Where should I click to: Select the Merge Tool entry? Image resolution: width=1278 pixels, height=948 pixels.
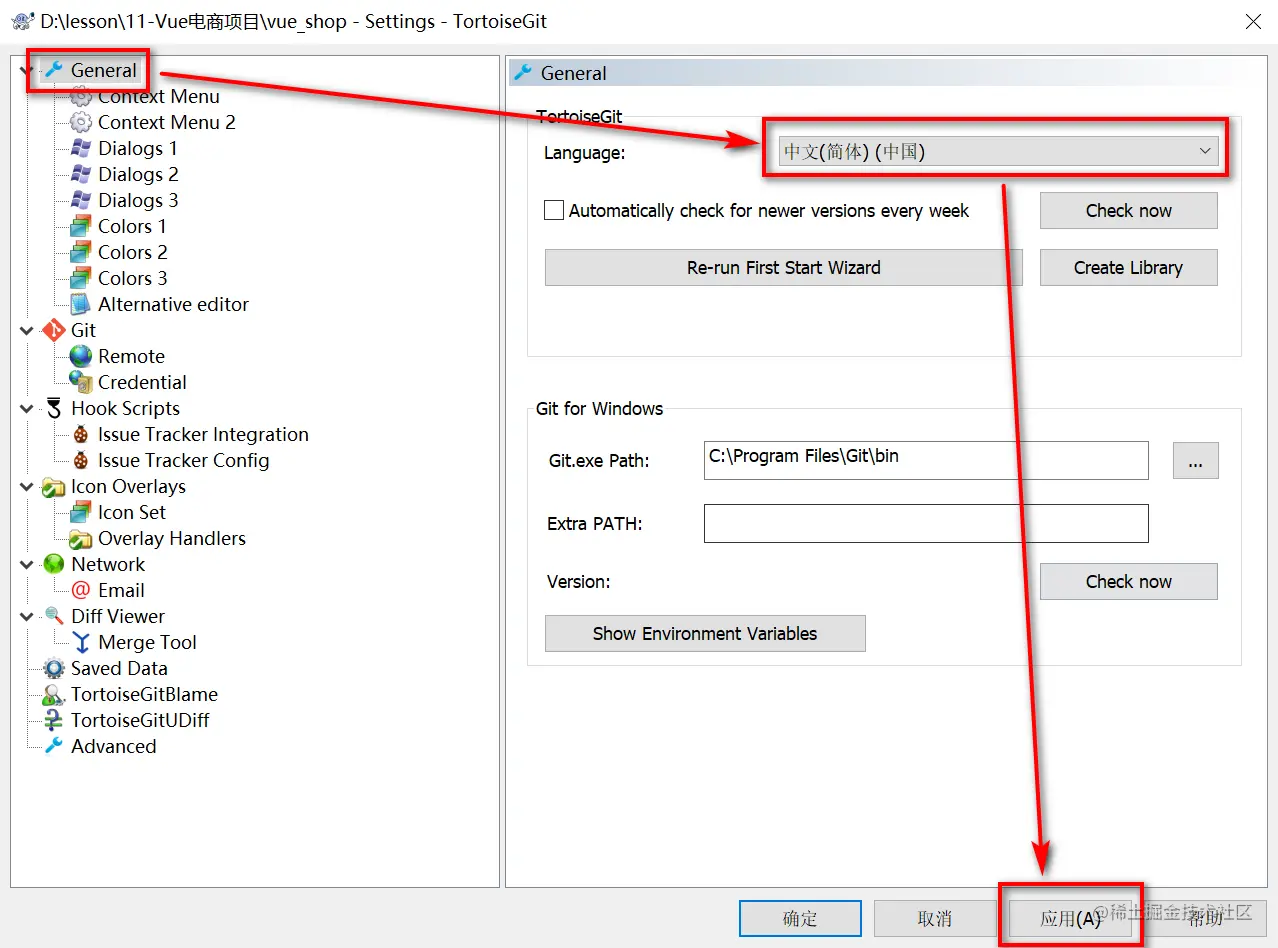click(147, 642)
